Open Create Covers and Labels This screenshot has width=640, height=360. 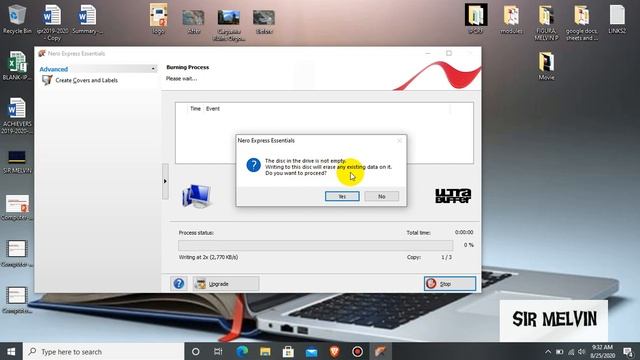pyautogui.click(x=80, y=80)
